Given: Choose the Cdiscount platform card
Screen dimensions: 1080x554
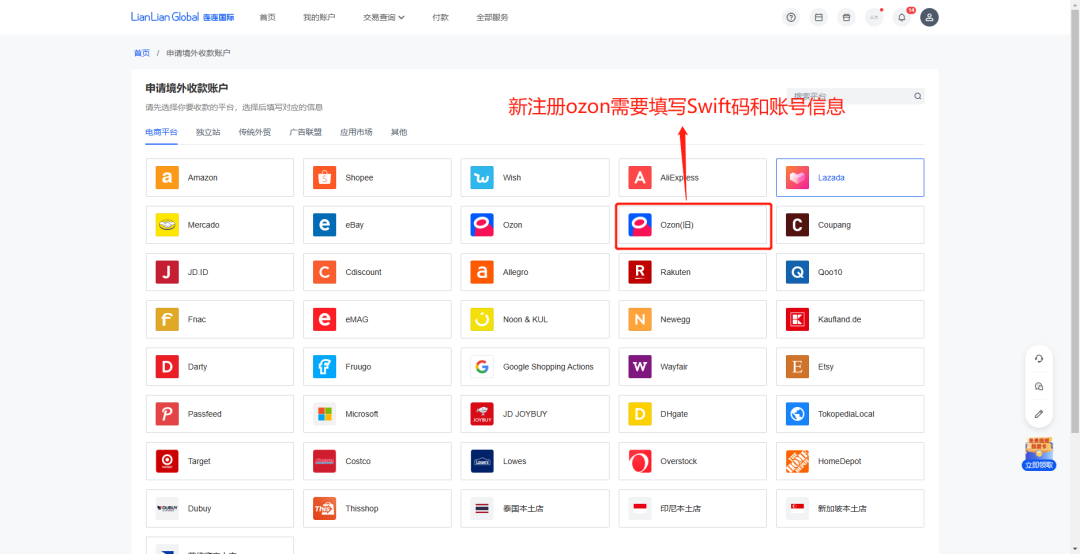Looking at the screenshot, I should pos(377,272).
